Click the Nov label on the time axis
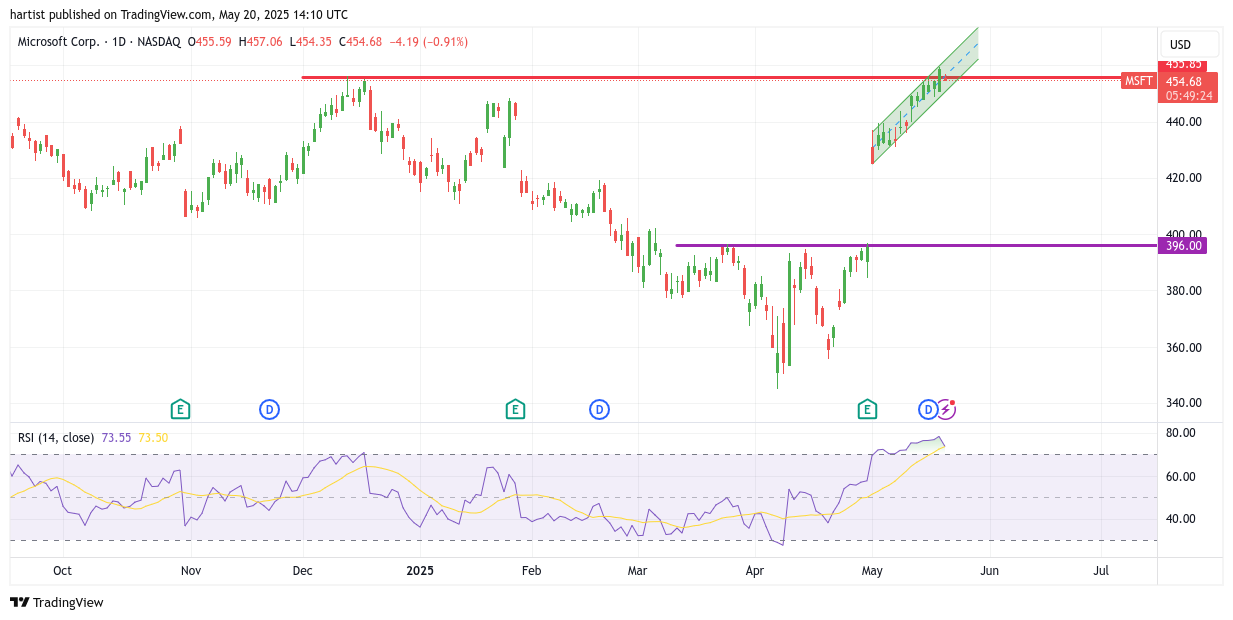Image resolution: width=1233 pixels, height=620 pixels. (191, 571)
